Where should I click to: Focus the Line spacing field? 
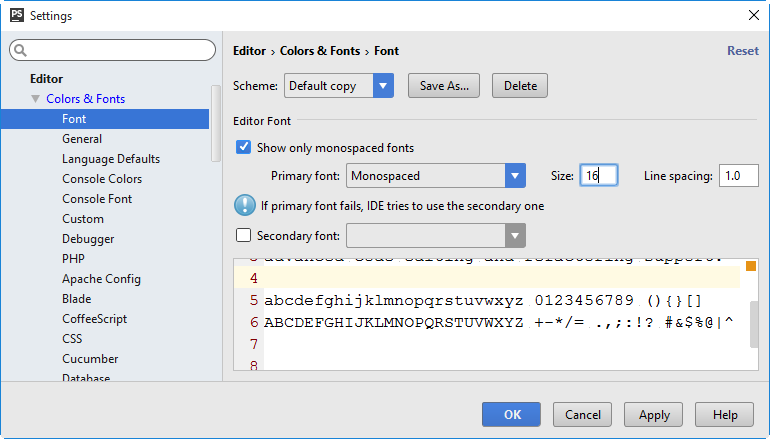738,176
